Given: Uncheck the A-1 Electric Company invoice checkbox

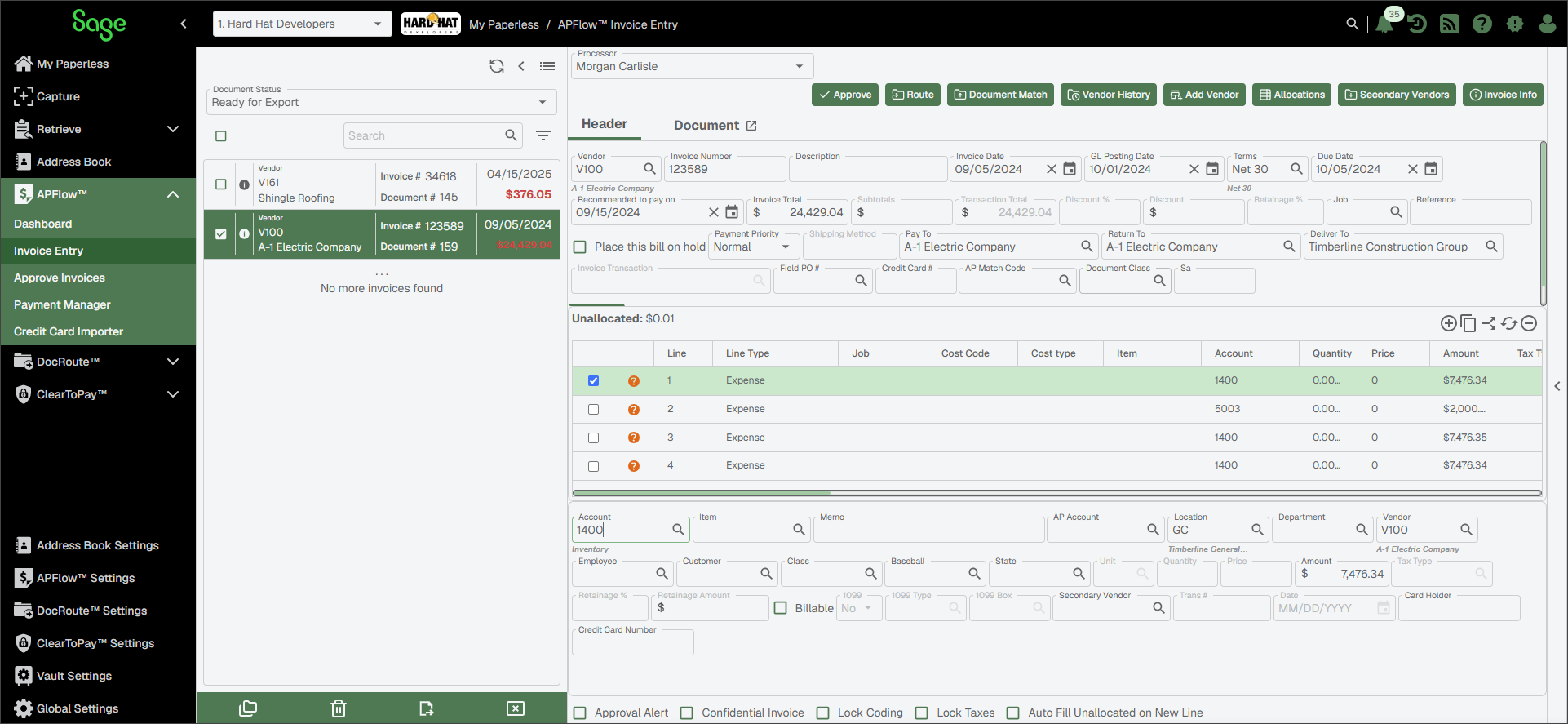Looking at the screenshot, I should point(221,234).
